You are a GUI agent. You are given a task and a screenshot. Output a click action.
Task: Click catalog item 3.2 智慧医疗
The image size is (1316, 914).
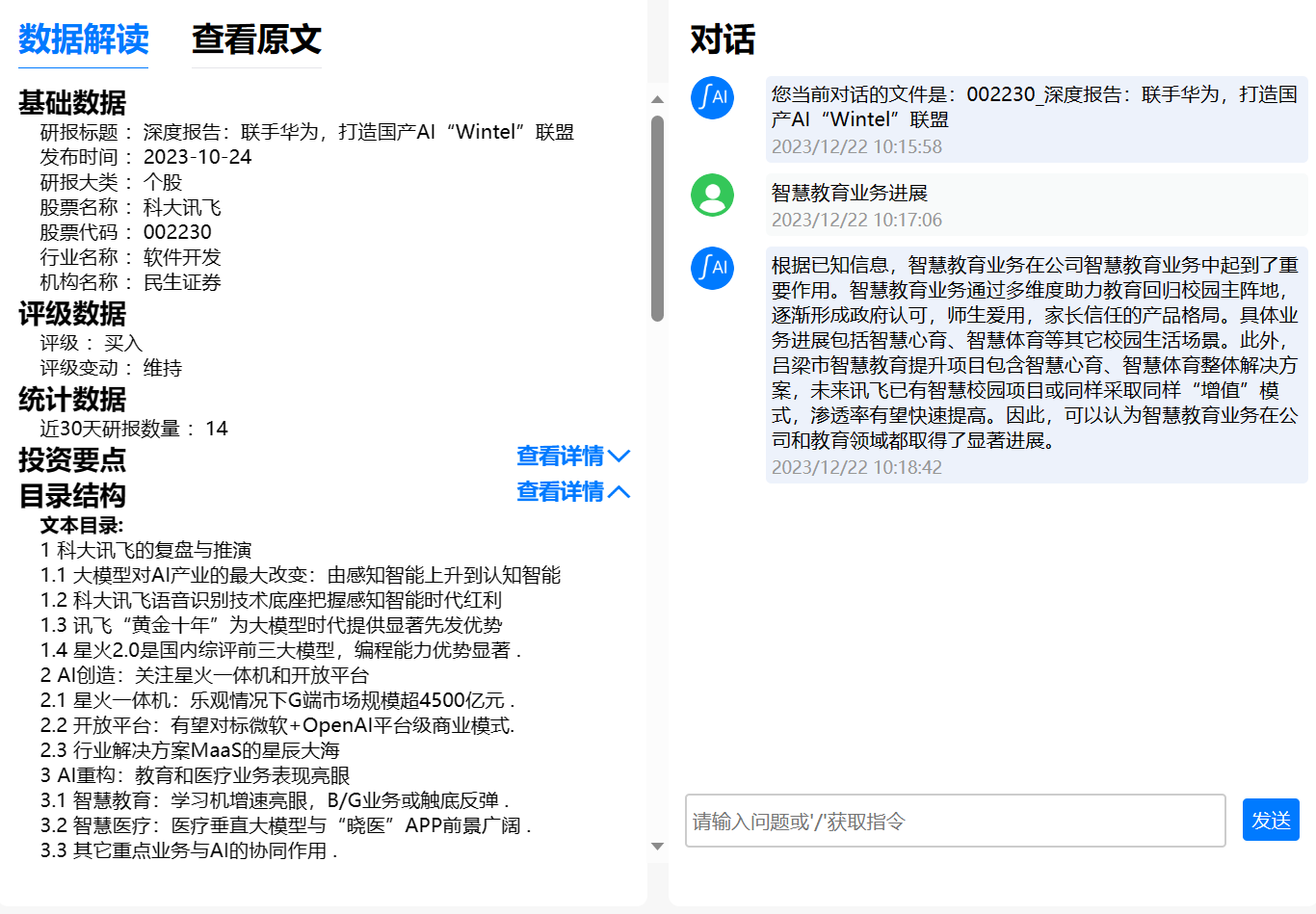point(285,825)
